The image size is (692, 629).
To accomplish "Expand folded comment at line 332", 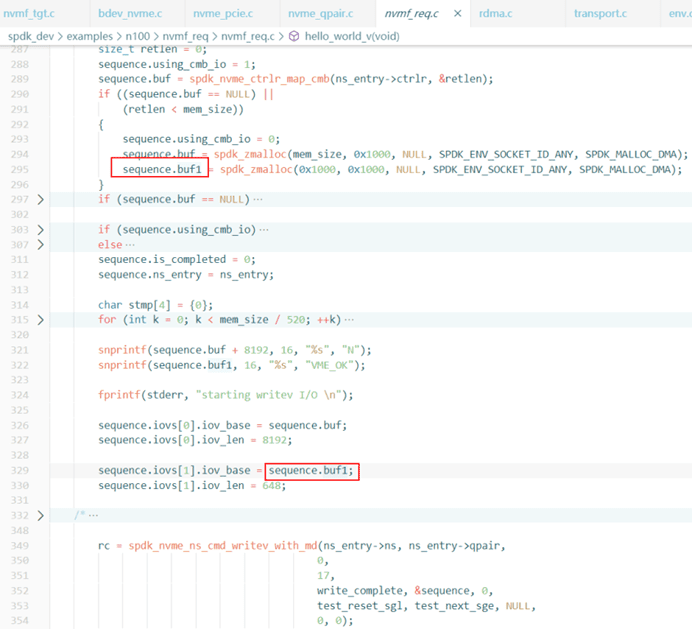I will pyautogui.click(x=40, y=515).
